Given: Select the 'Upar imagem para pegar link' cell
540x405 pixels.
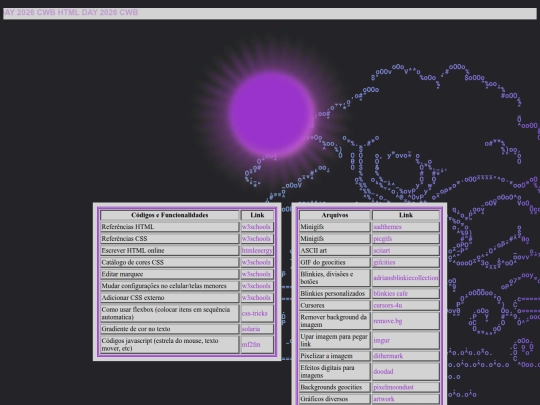Looking at the screenshot, I should click(x=335, y=340).
